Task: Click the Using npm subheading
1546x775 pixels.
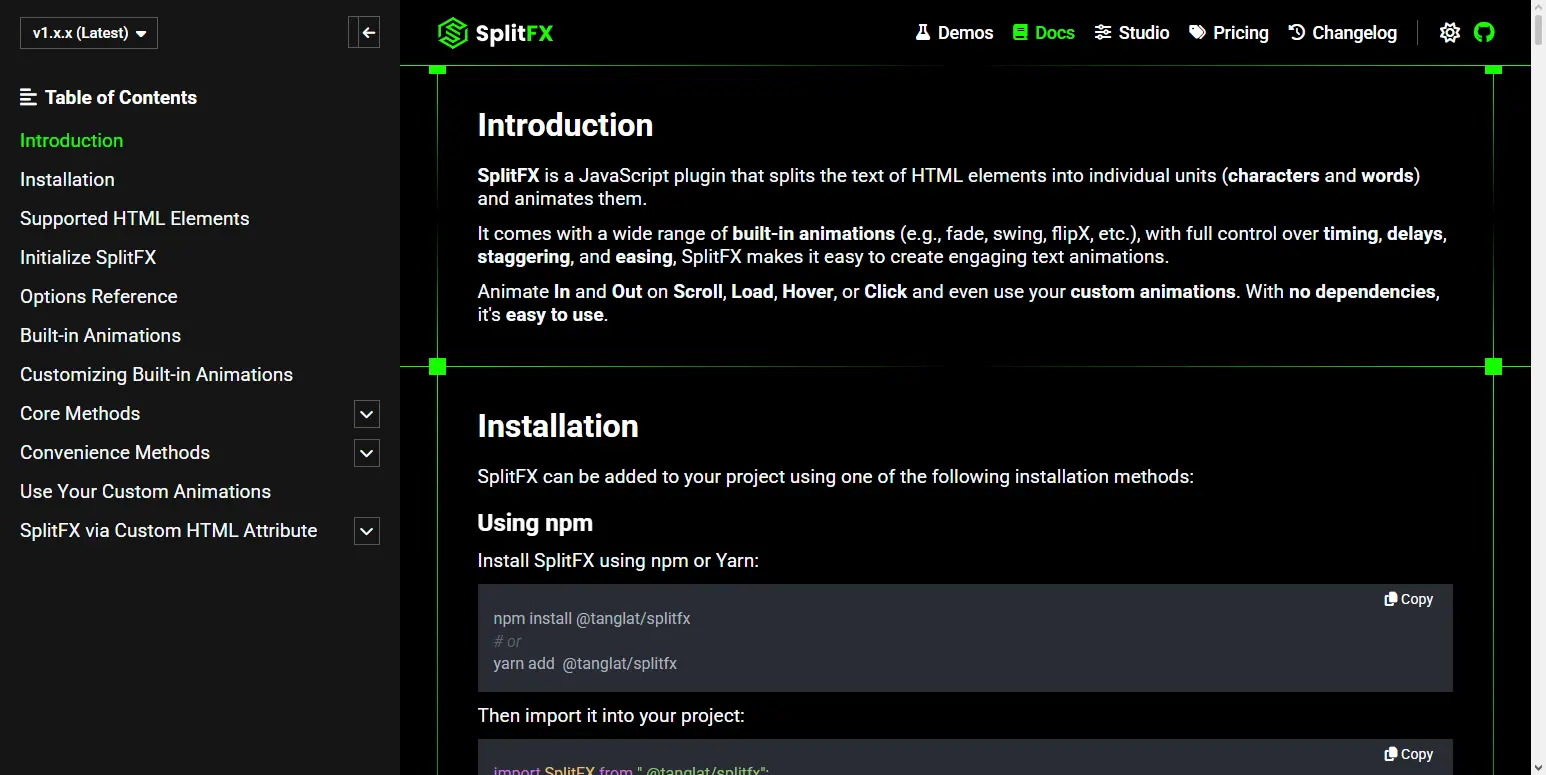Action: pos(535,523)
